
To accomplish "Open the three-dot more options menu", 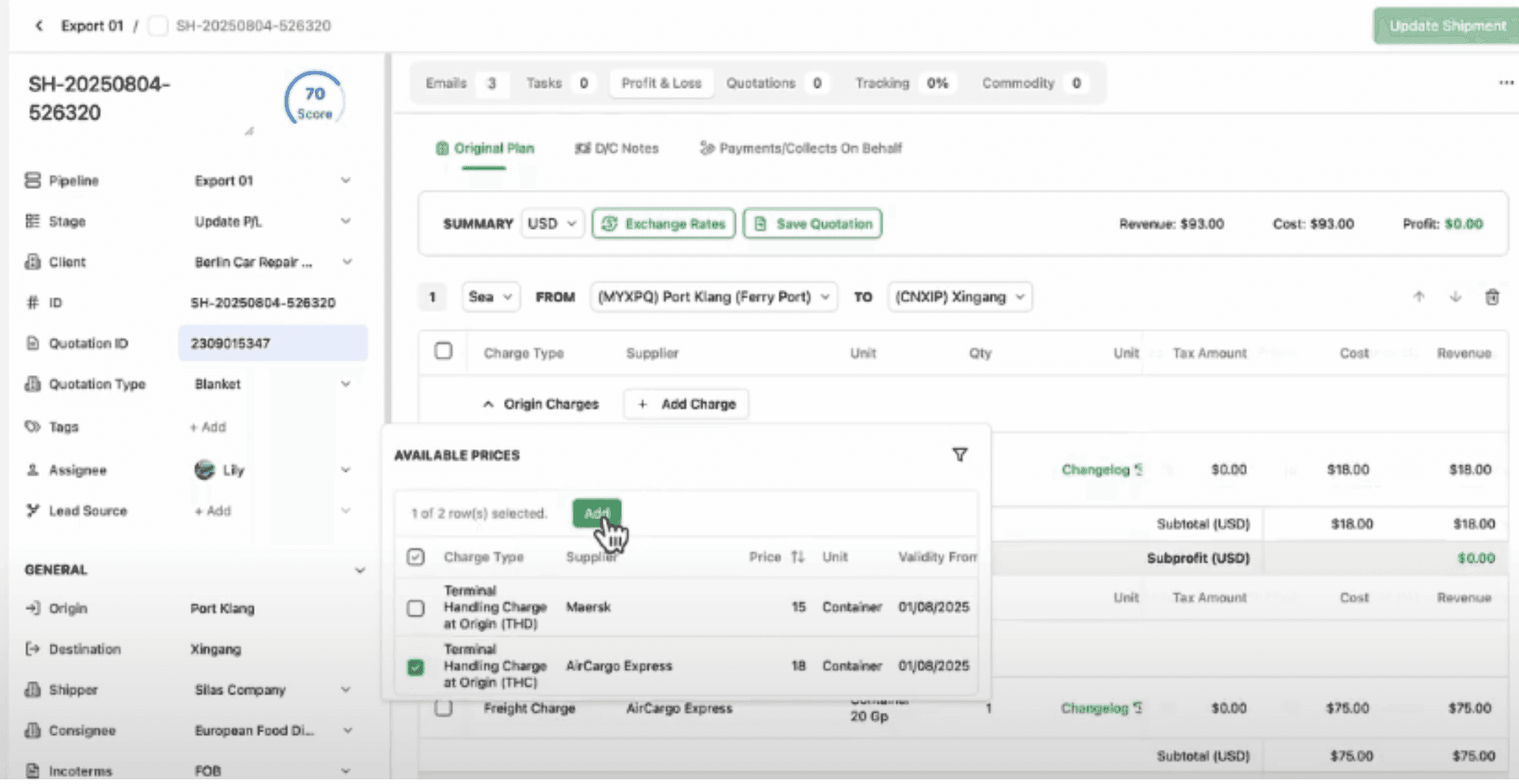I will coord(1506,83).
